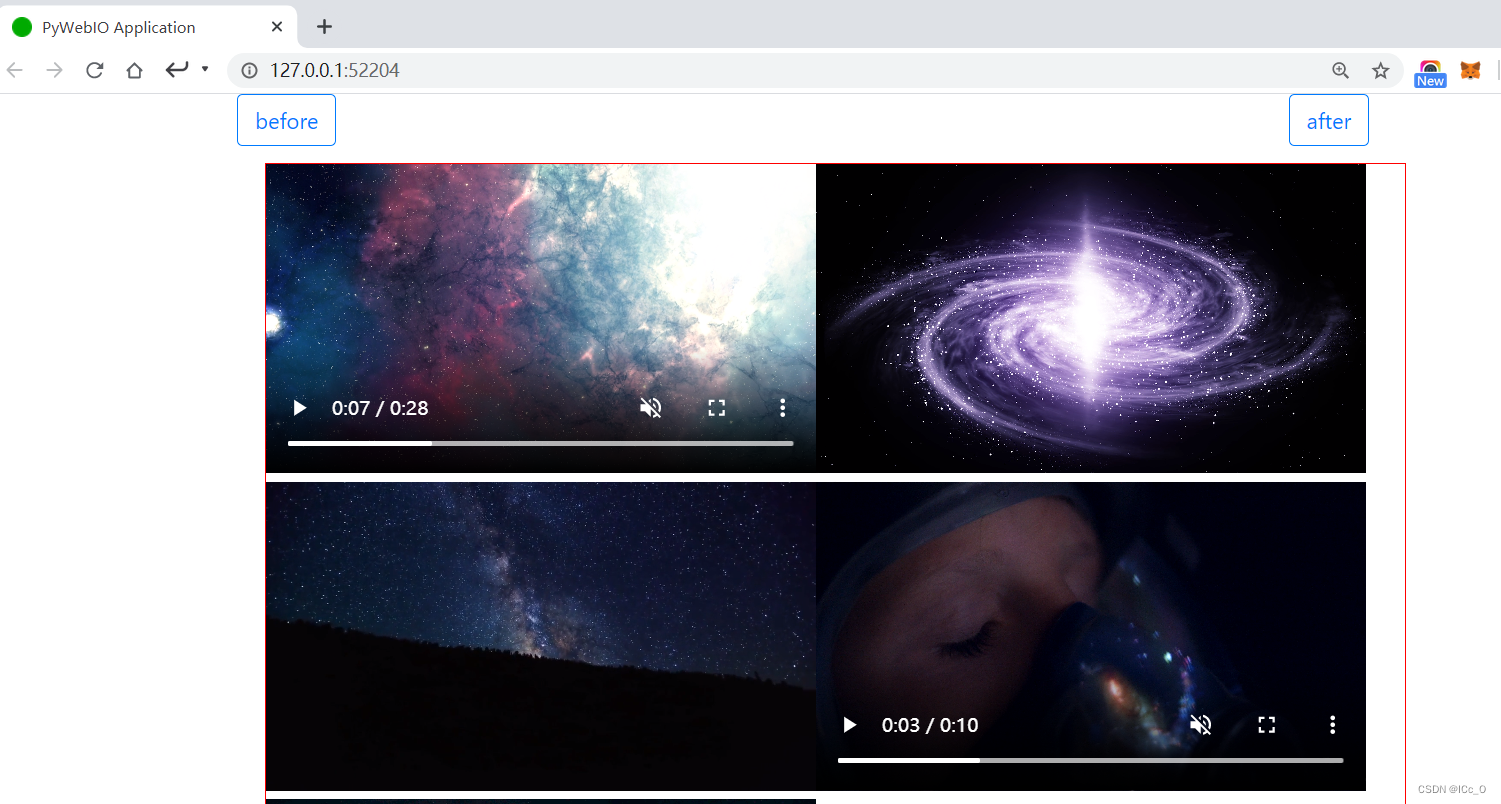Open more options on nebula video

(782, 408)
